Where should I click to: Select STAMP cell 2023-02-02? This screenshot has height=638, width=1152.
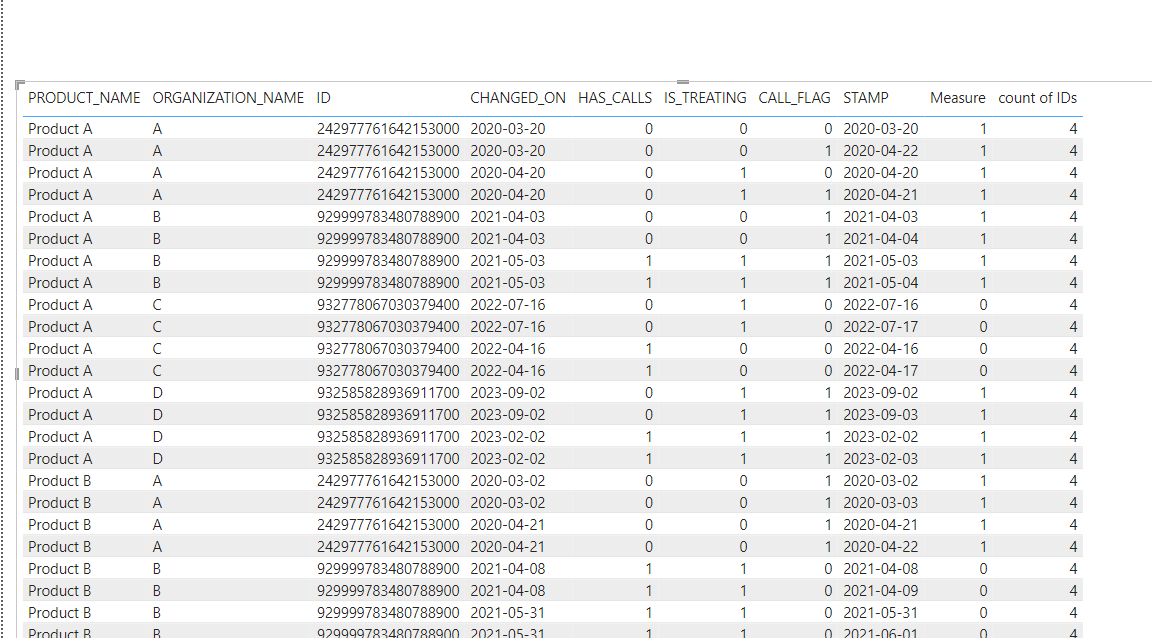(880, 437)
